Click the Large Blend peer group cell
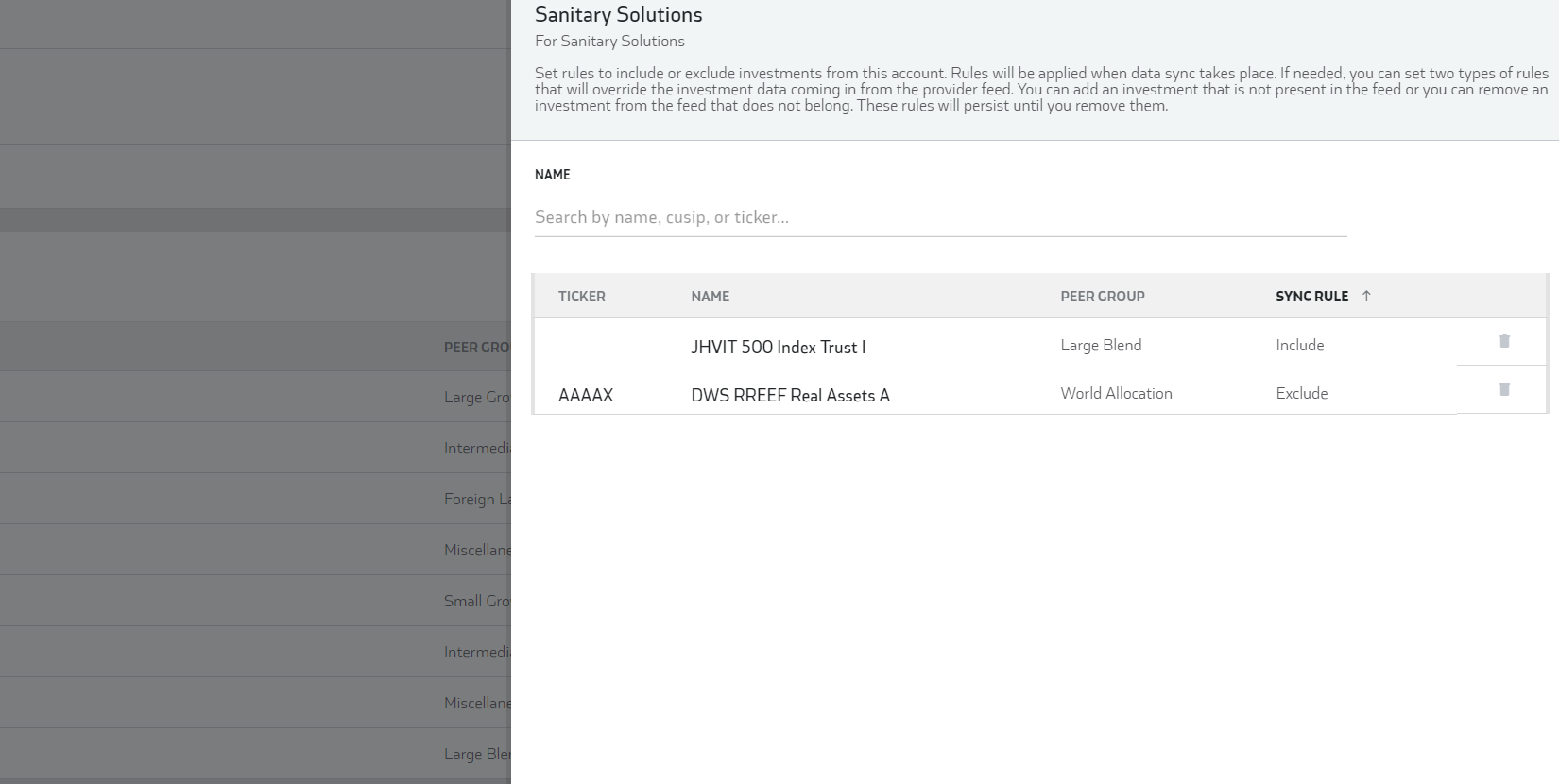 [x=1101, y=346]
